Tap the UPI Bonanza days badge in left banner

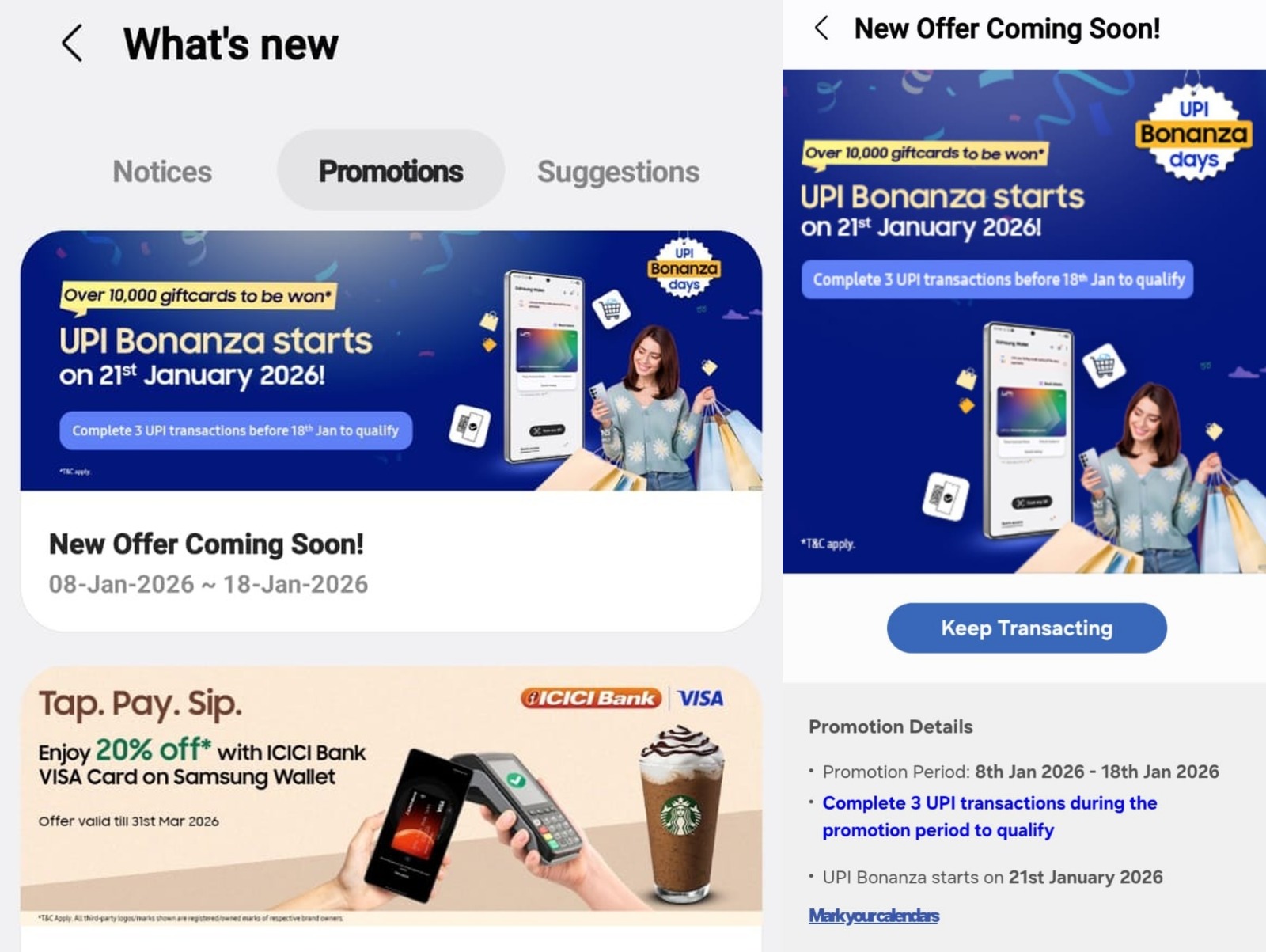[x=684, y=268]
